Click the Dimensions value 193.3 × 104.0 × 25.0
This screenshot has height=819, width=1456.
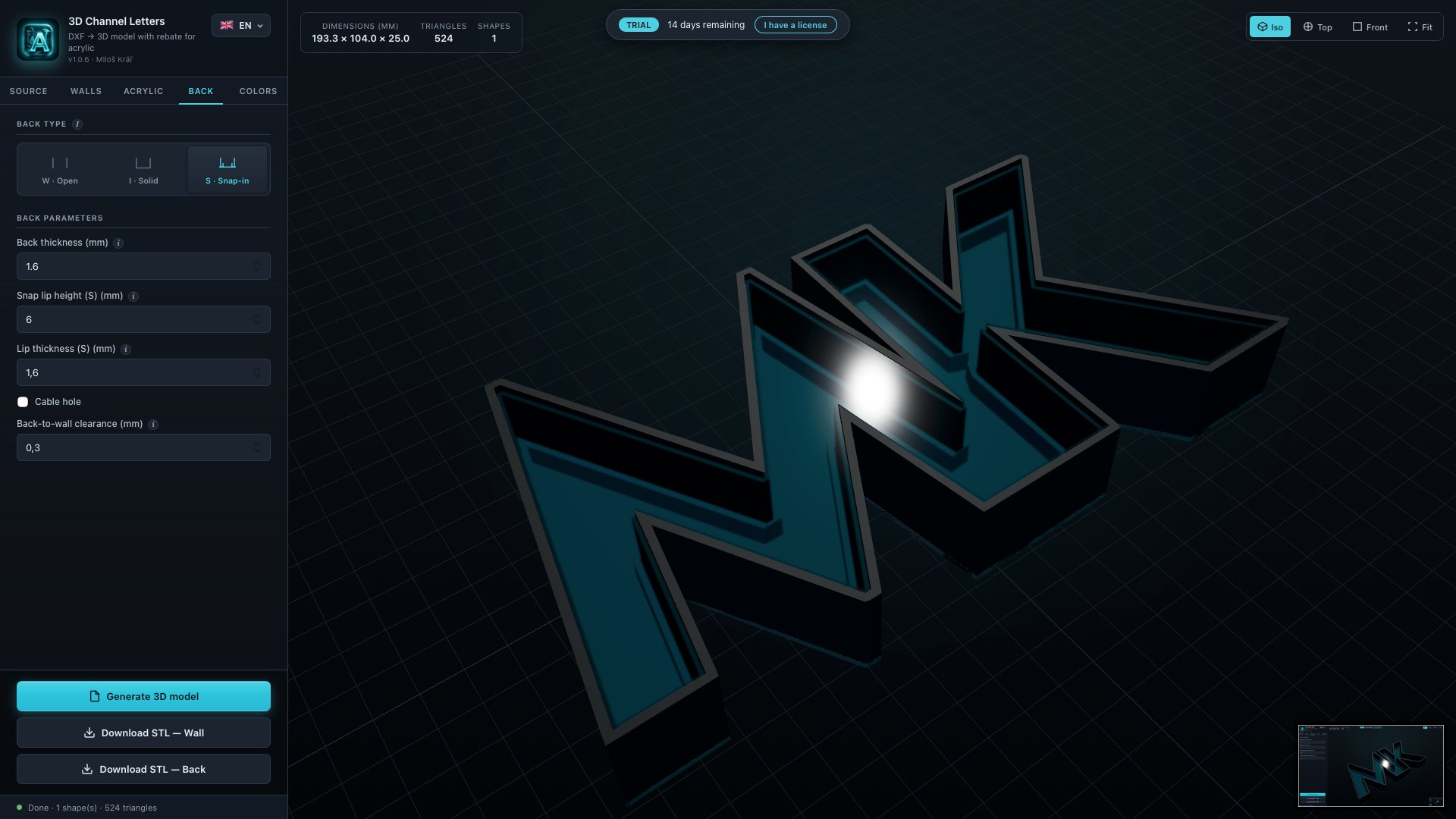[360, 39]
